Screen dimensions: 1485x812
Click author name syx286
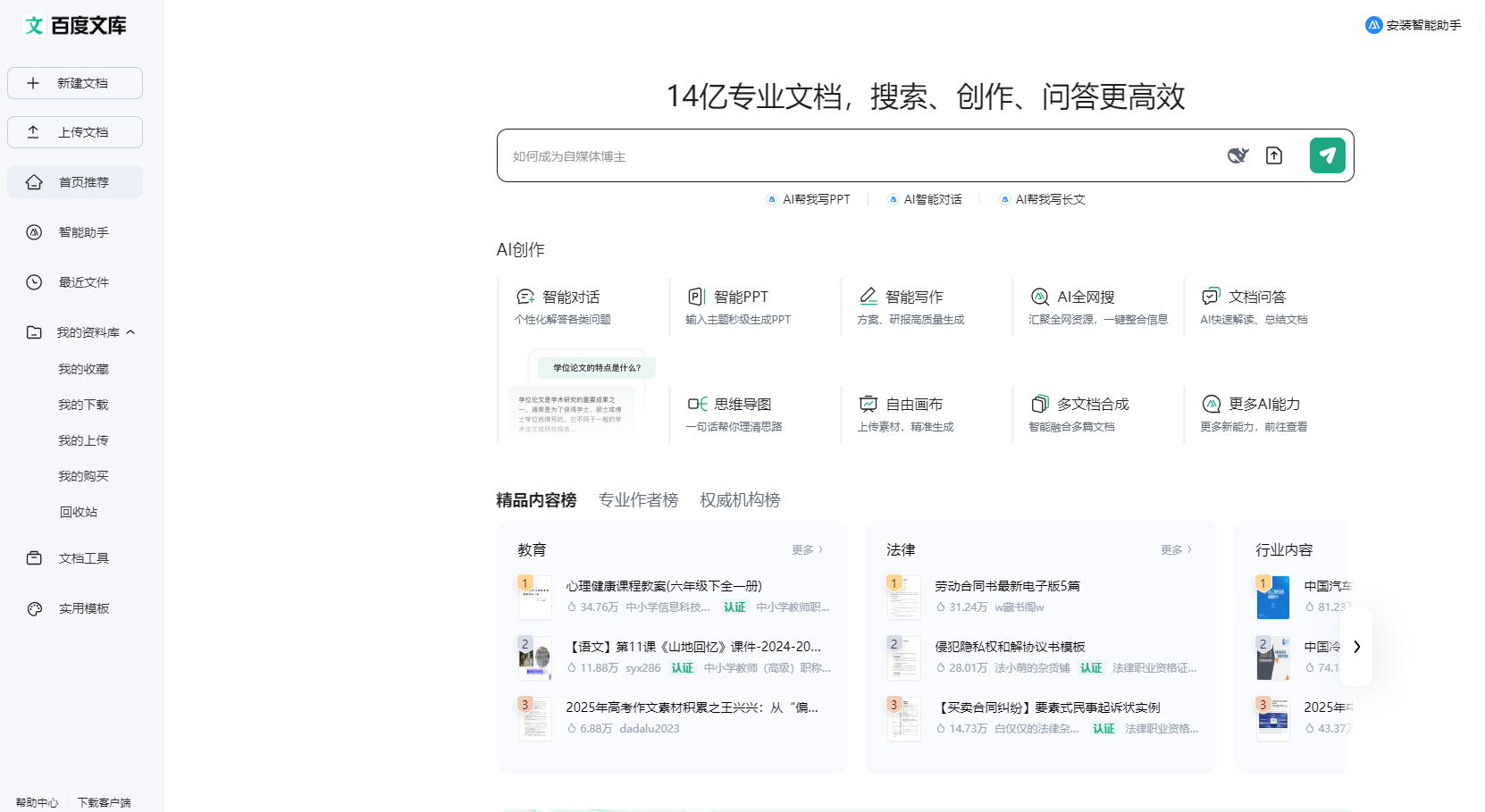coord(643,668)
